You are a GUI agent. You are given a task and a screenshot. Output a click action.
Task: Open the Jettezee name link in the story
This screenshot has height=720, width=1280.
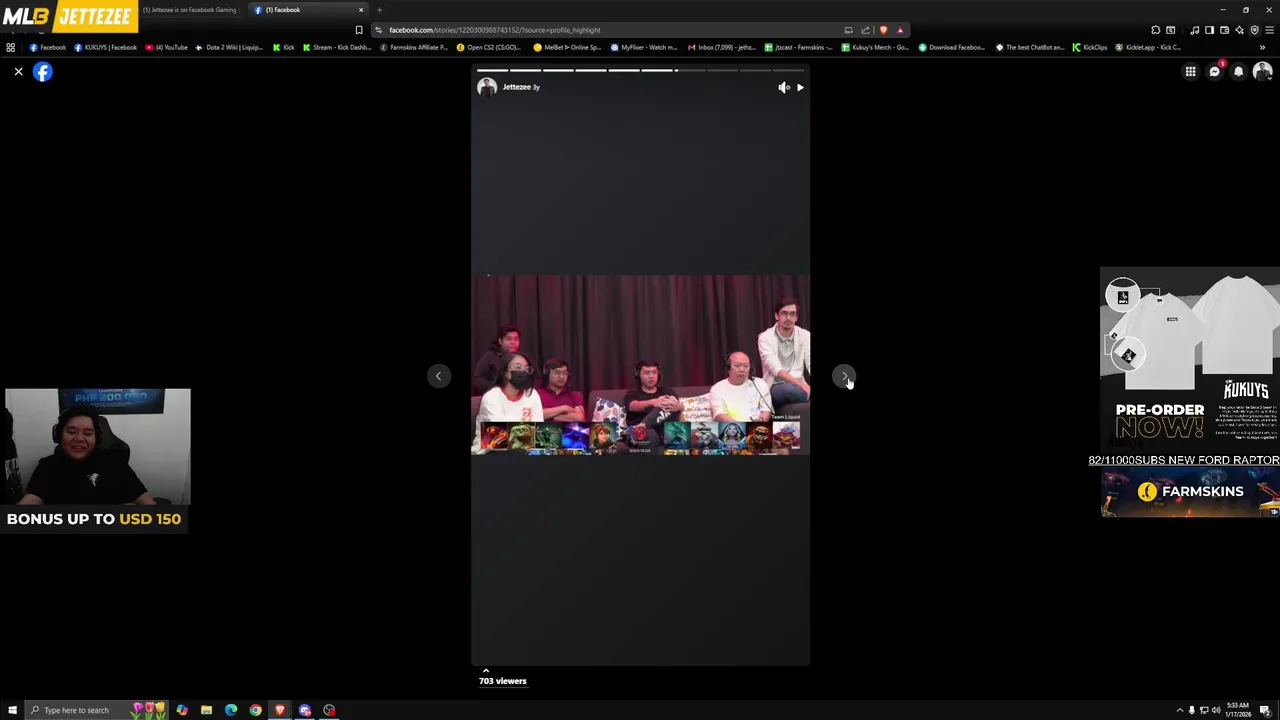[516, 87]
